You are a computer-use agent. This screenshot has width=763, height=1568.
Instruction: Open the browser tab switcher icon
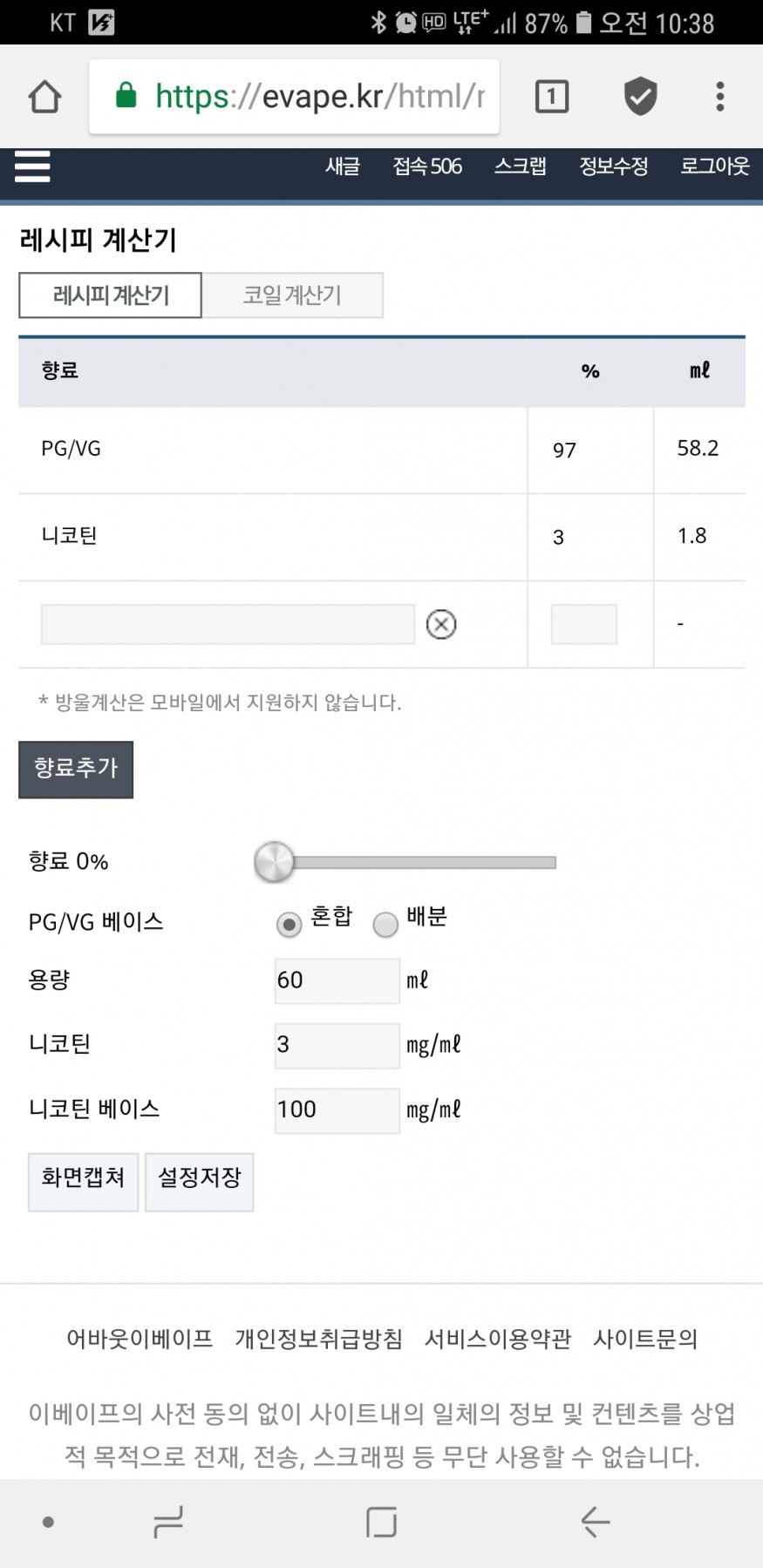[x=551, y=96]
